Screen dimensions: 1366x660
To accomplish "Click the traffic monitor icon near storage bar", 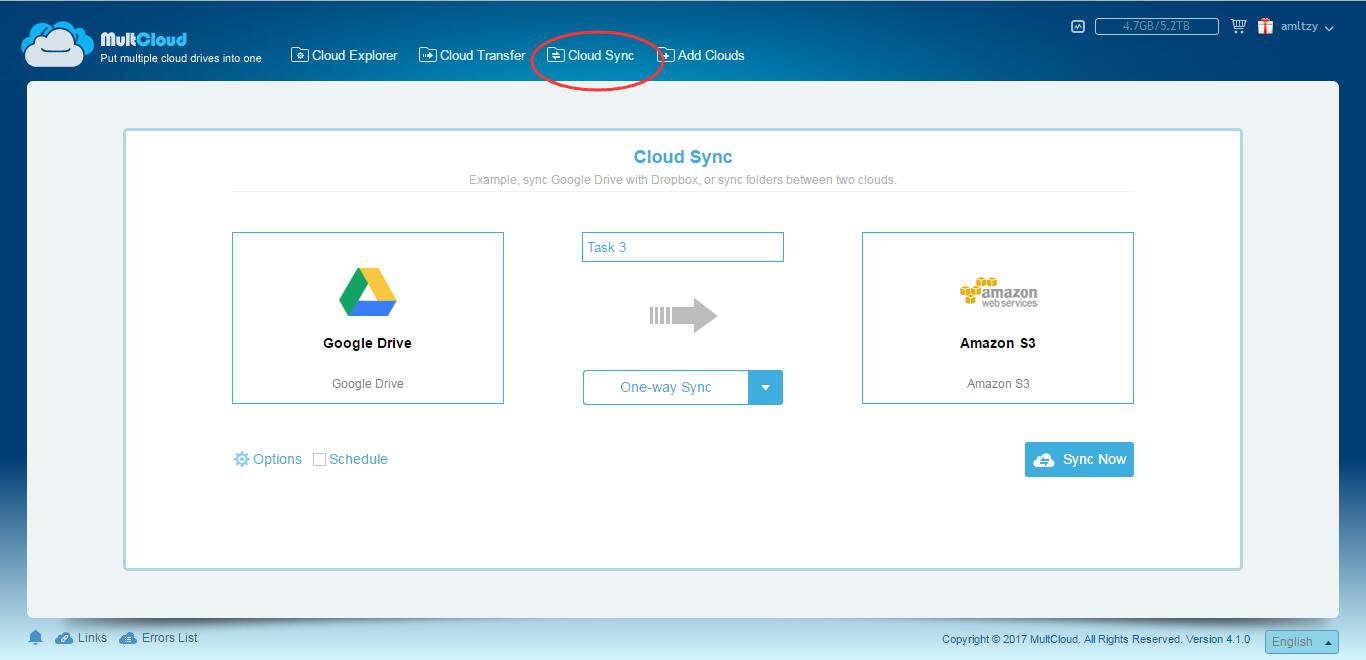I will 1077,27.
